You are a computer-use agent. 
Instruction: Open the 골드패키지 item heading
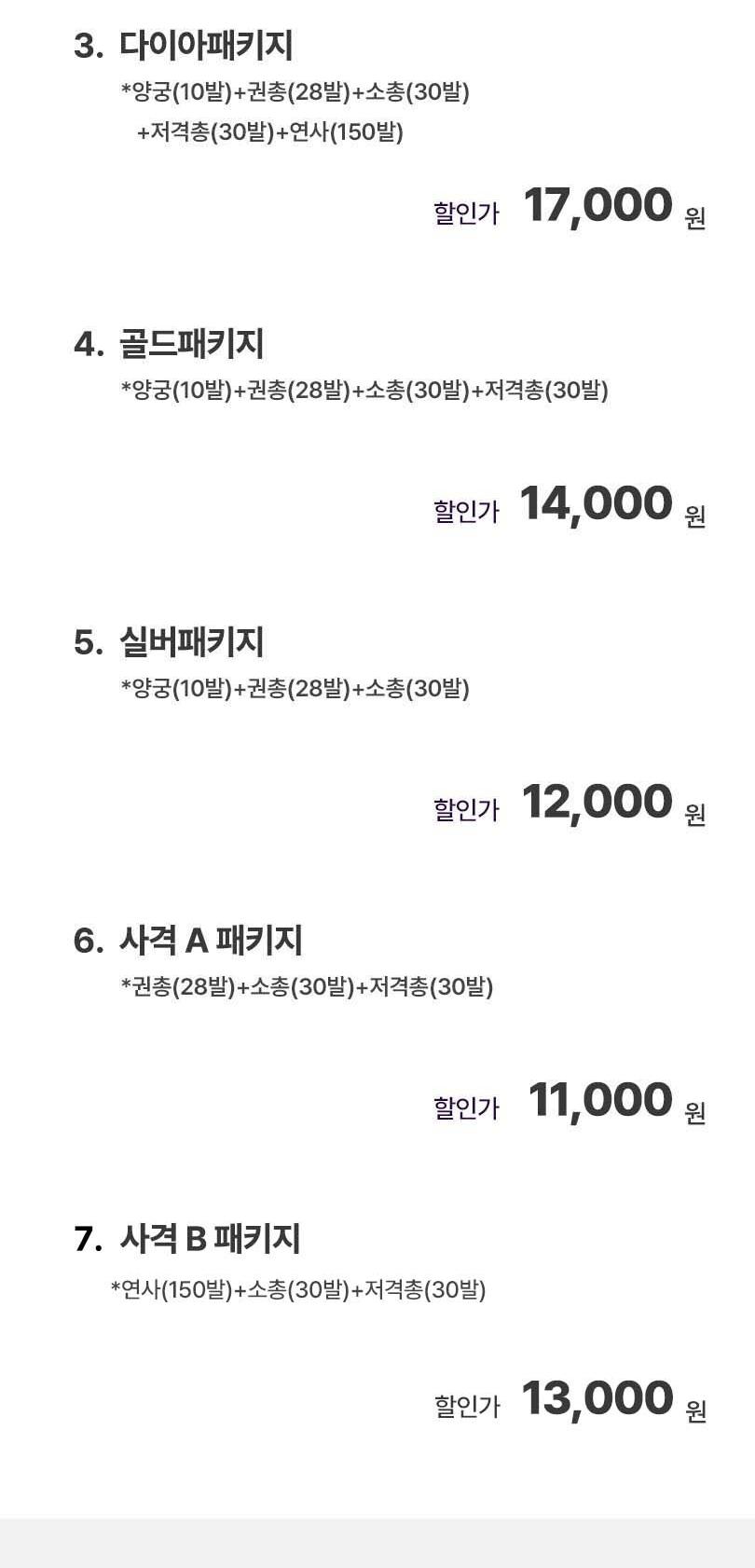pyautogui.click(x=192, y=344)
